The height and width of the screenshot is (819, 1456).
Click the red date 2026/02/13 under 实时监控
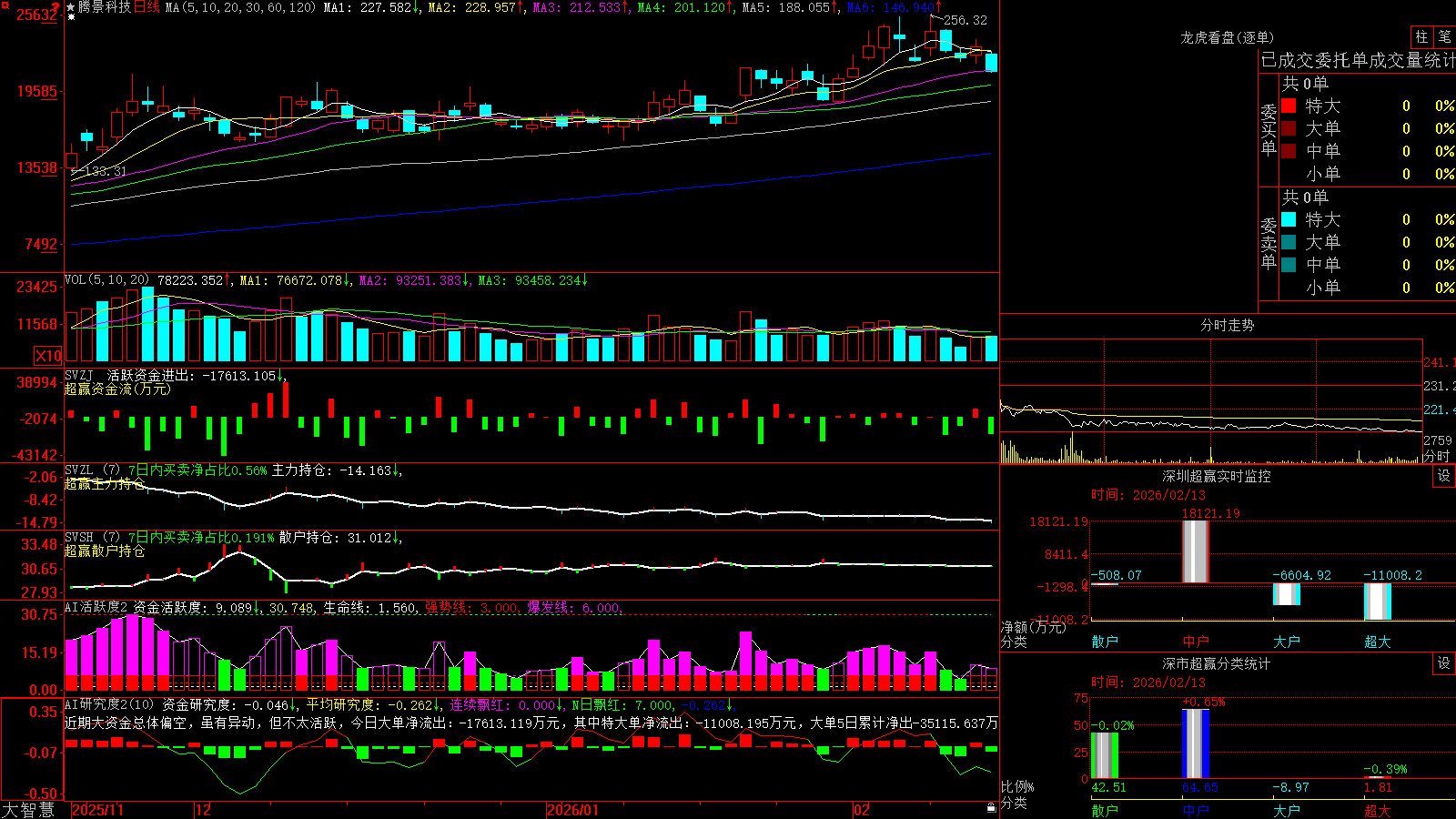(x=1168, y=495)
